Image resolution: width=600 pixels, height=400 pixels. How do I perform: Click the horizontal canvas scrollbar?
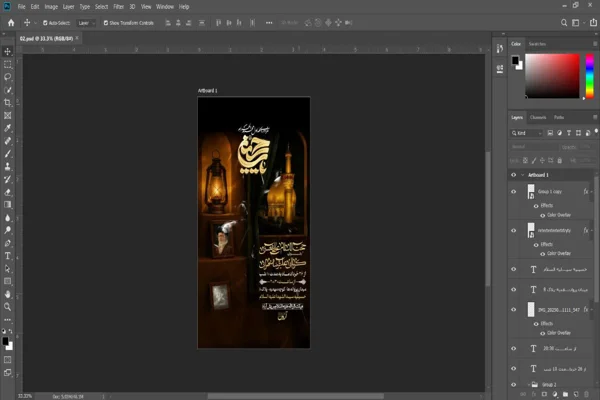[x=295, y=396]
